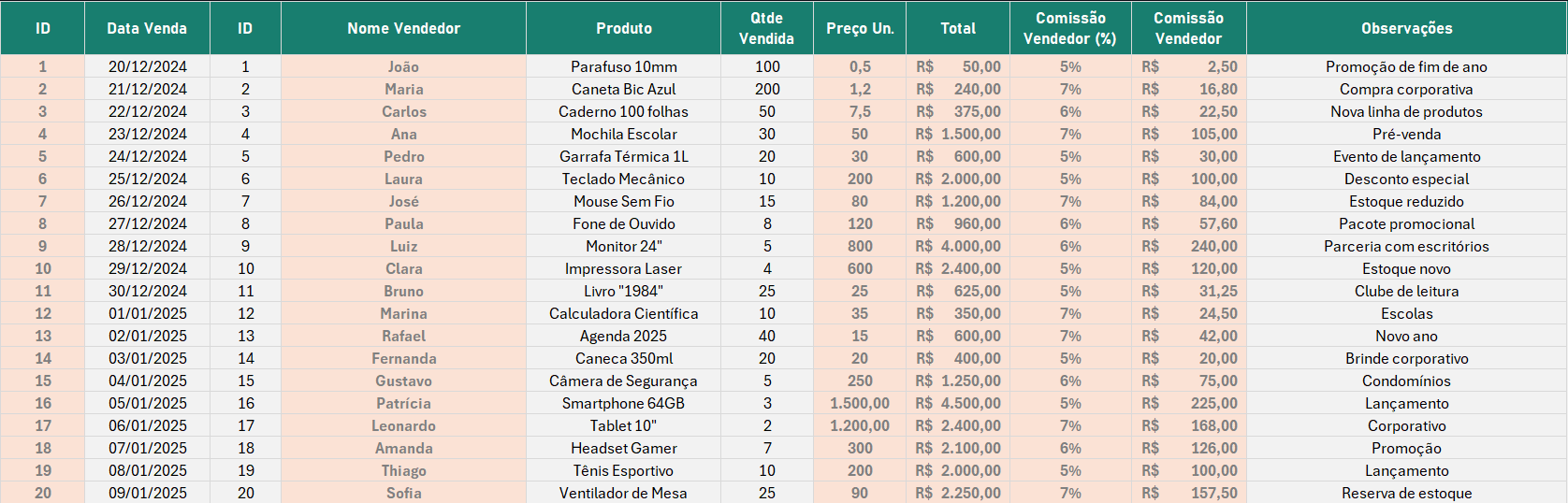Select the Headset Gamer product cell
This screenshot has width=1568, height=503.
click(x=623, y=448)
